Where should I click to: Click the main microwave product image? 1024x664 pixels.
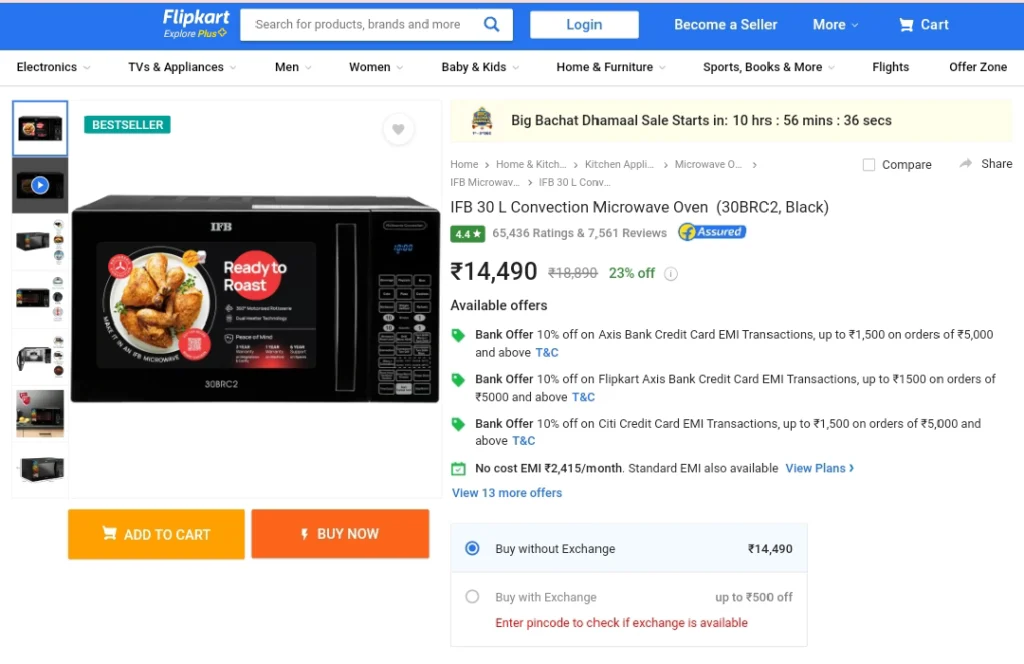255,298
